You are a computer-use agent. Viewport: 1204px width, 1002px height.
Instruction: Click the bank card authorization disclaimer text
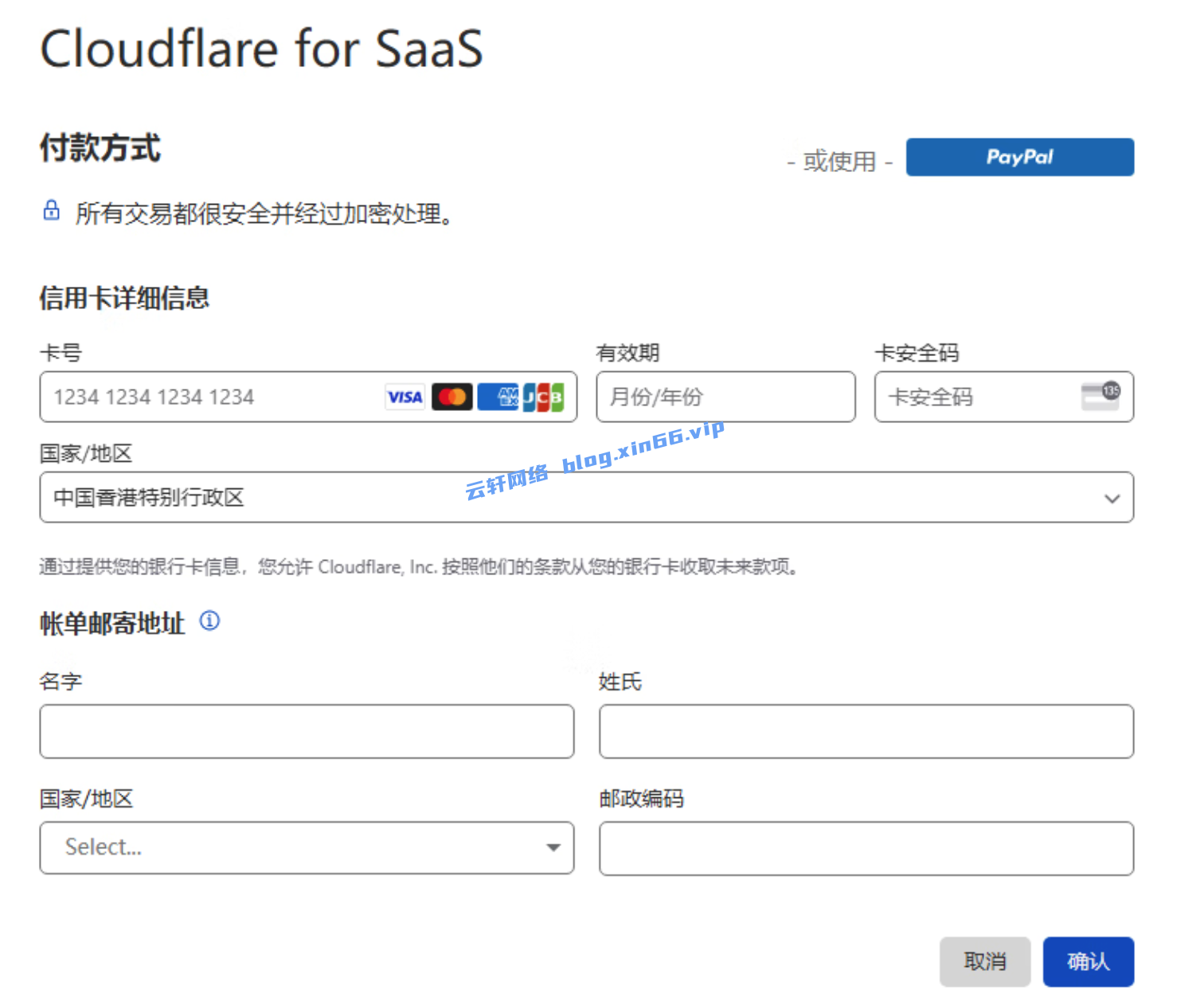click(420, 566)
